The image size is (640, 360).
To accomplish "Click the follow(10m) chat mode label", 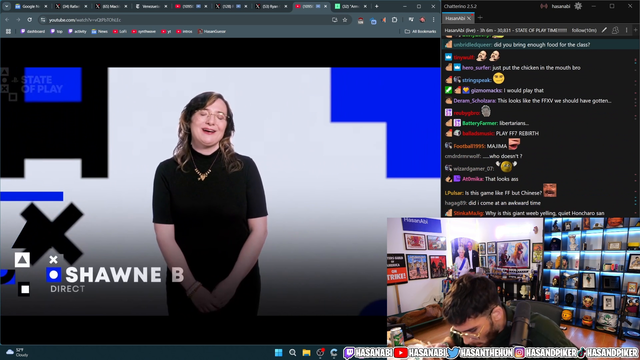I will click(584, 30).
